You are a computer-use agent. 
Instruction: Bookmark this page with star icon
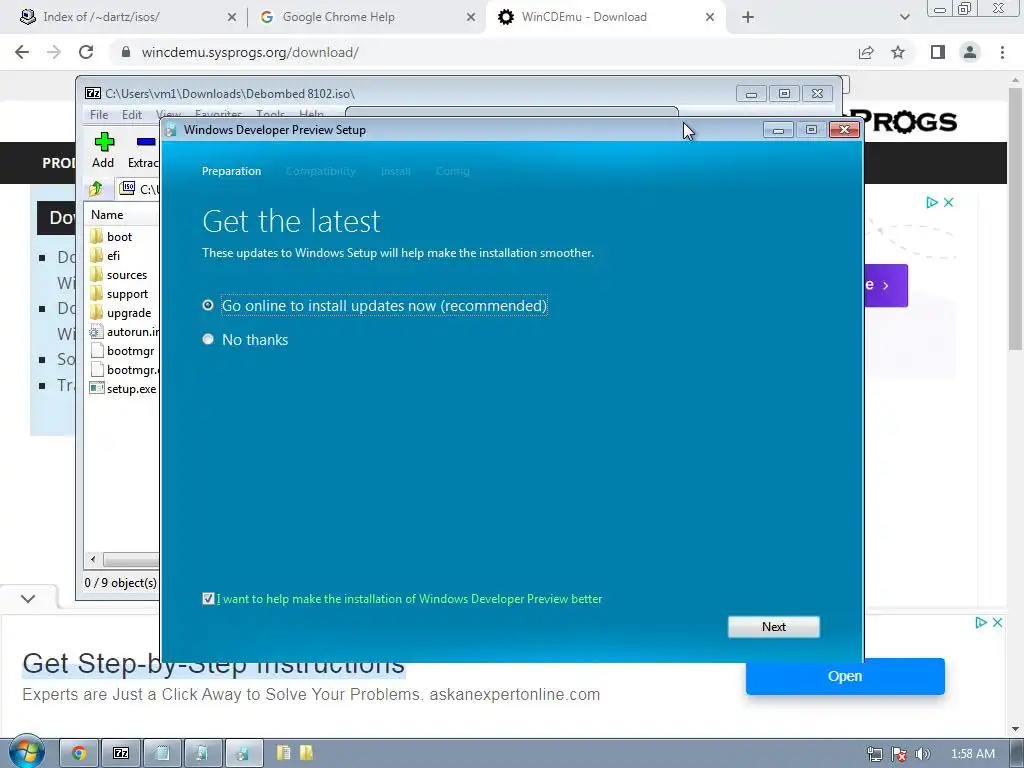pyautogui.click(x=898, y=52)
